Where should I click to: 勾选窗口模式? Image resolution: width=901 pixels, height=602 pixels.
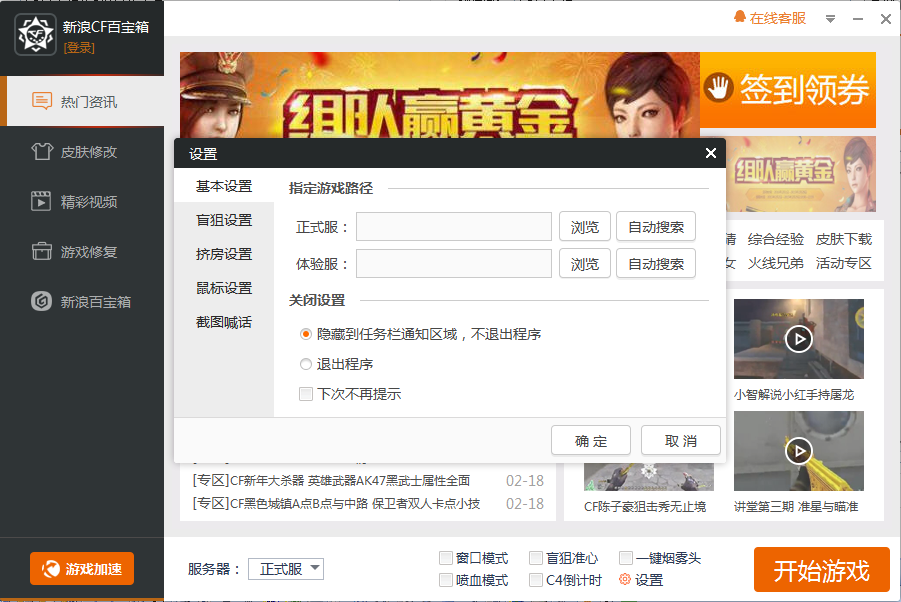point(444,558)
